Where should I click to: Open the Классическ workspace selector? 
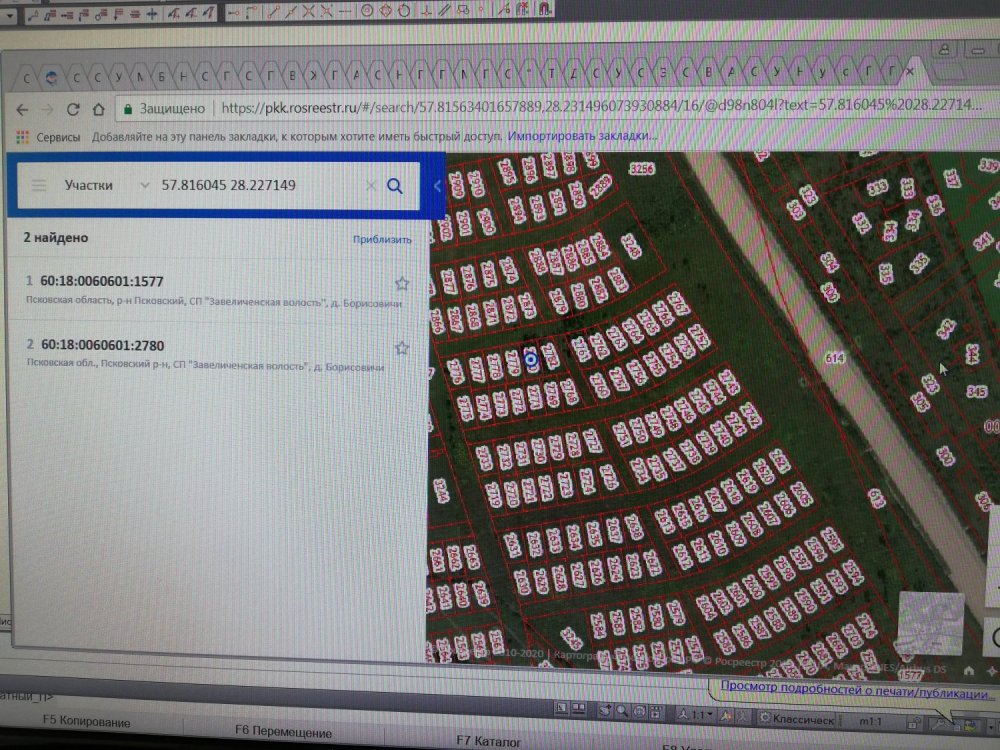(796, 719)
